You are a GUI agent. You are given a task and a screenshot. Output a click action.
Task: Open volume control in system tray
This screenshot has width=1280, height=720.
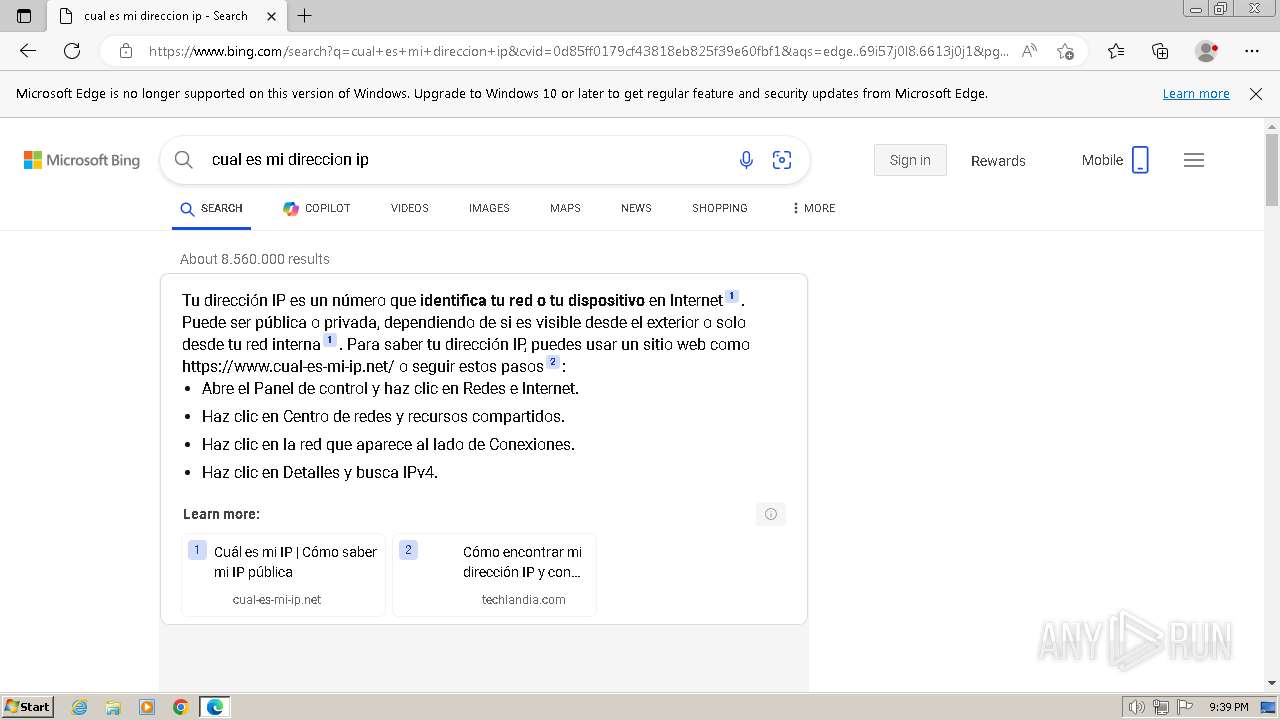pos(1138,707)
